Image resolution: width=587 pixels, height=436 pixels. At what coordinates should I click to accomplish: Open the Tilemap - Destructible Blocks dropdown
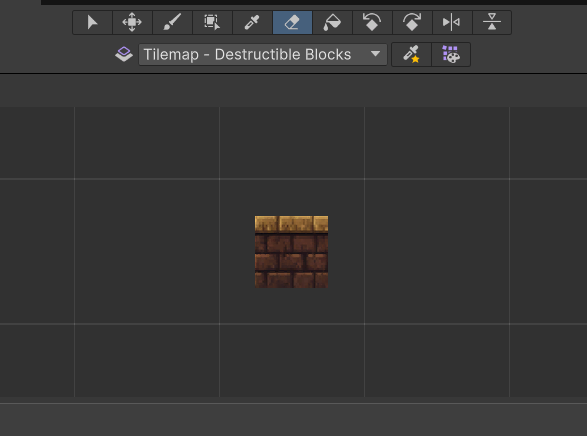point(262,55)
